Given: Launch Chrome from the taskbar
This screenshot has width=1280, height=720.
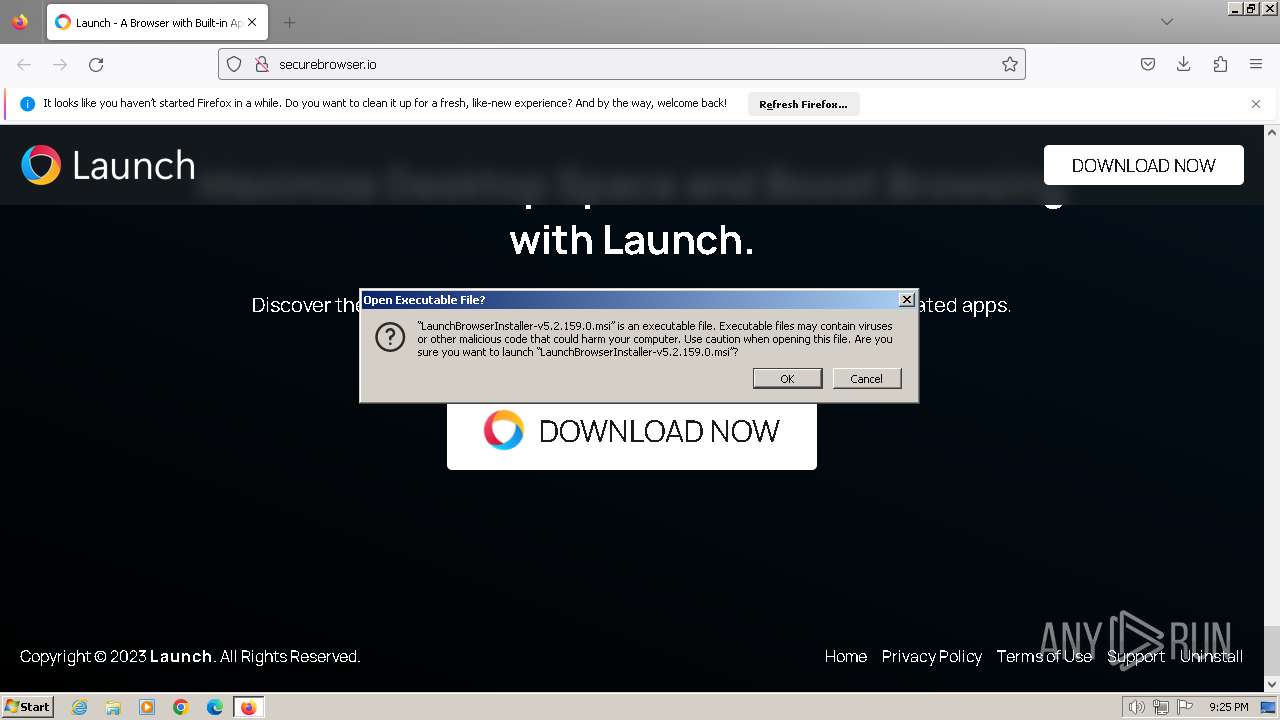Looking at the screenshot, I should [181, 707].
